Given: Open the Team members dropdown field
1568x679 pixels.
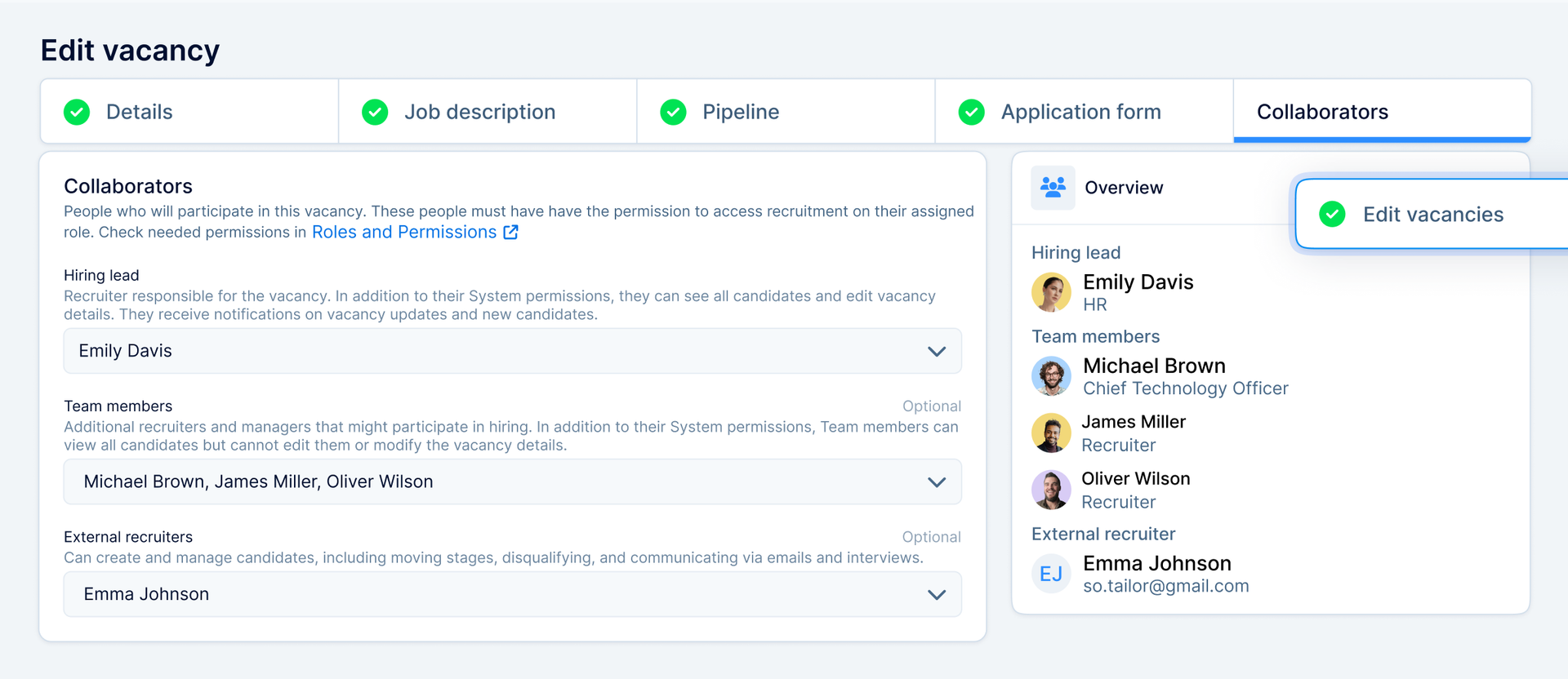Looking at the screenshot, I should [x=513, y=482].
